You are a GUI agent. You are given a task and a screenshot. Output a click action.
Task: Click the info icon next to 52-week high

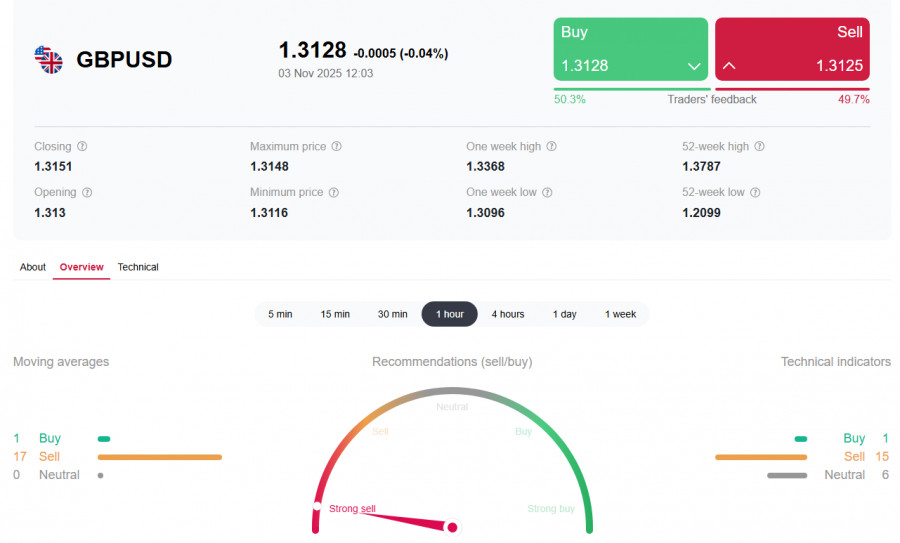[x=759, y=146]
